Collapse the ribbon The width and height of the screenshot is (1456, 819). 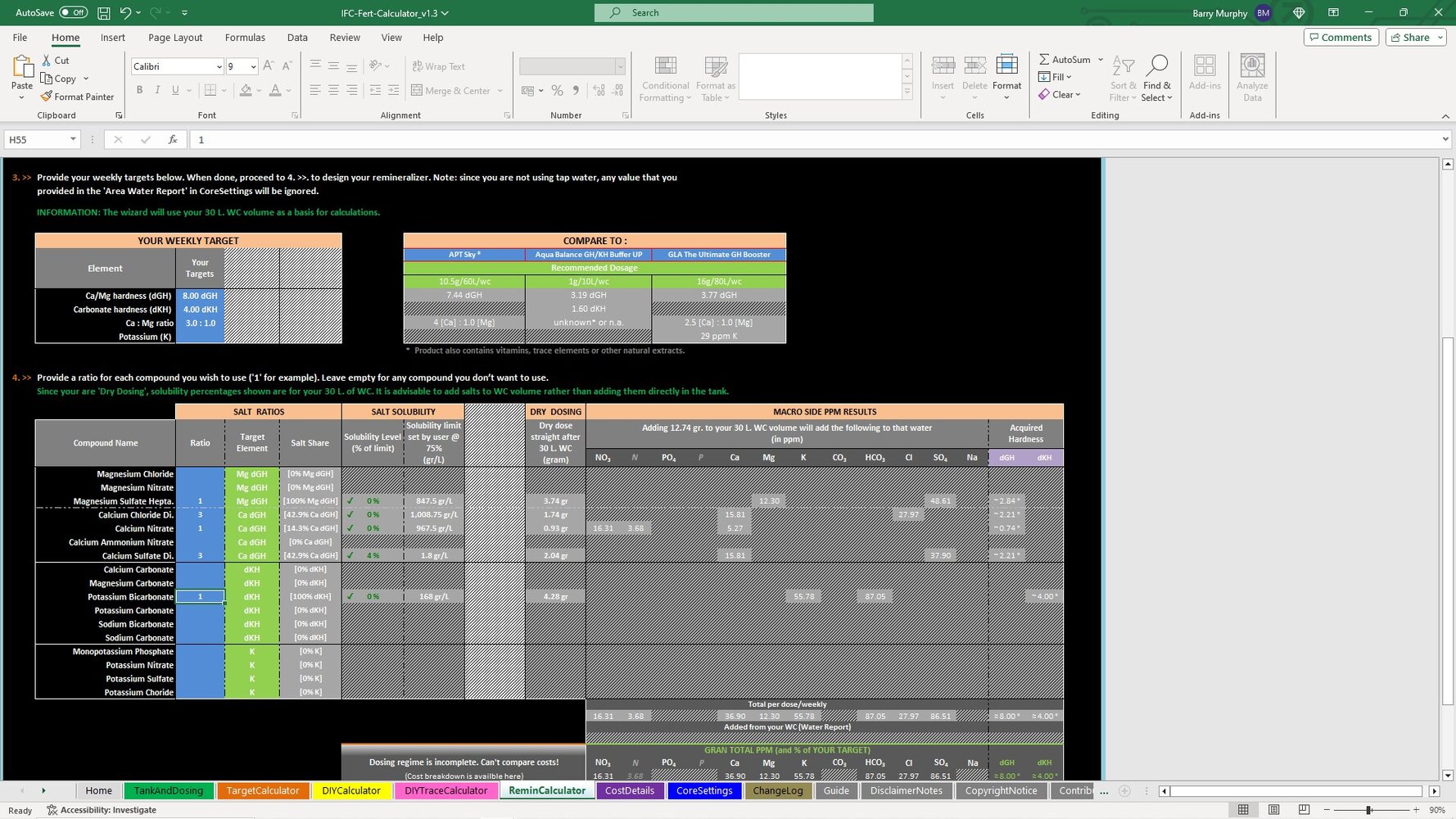[x=1445, y=116]
